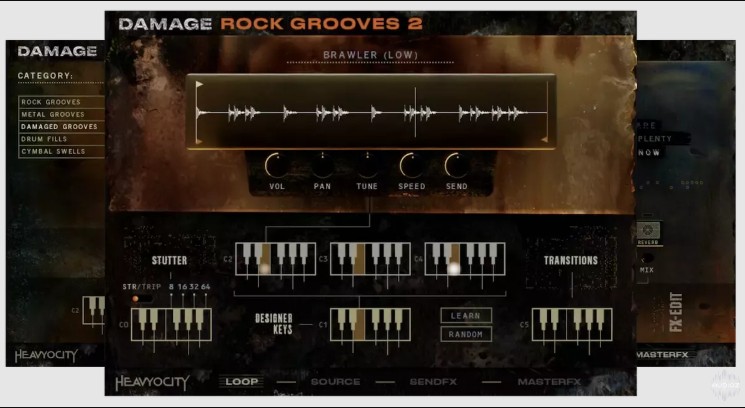Click MASTERFX tab in right back window

pos(662,355)
